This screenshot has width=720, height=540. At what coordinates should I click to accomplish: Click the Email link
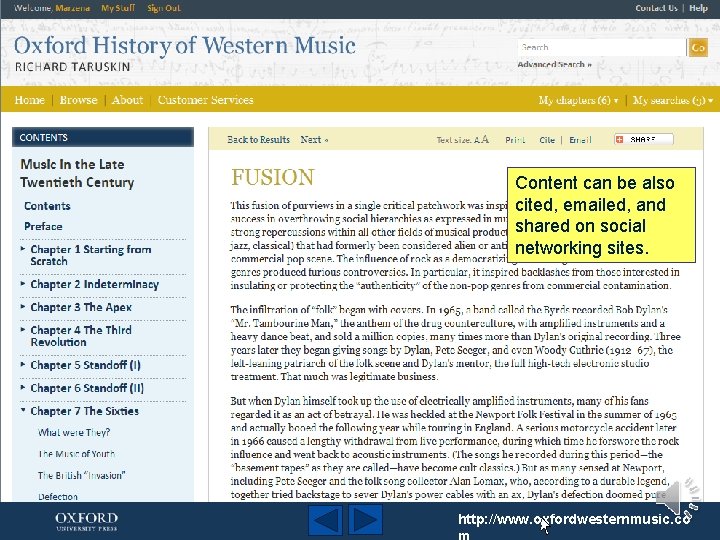point(580,140)
